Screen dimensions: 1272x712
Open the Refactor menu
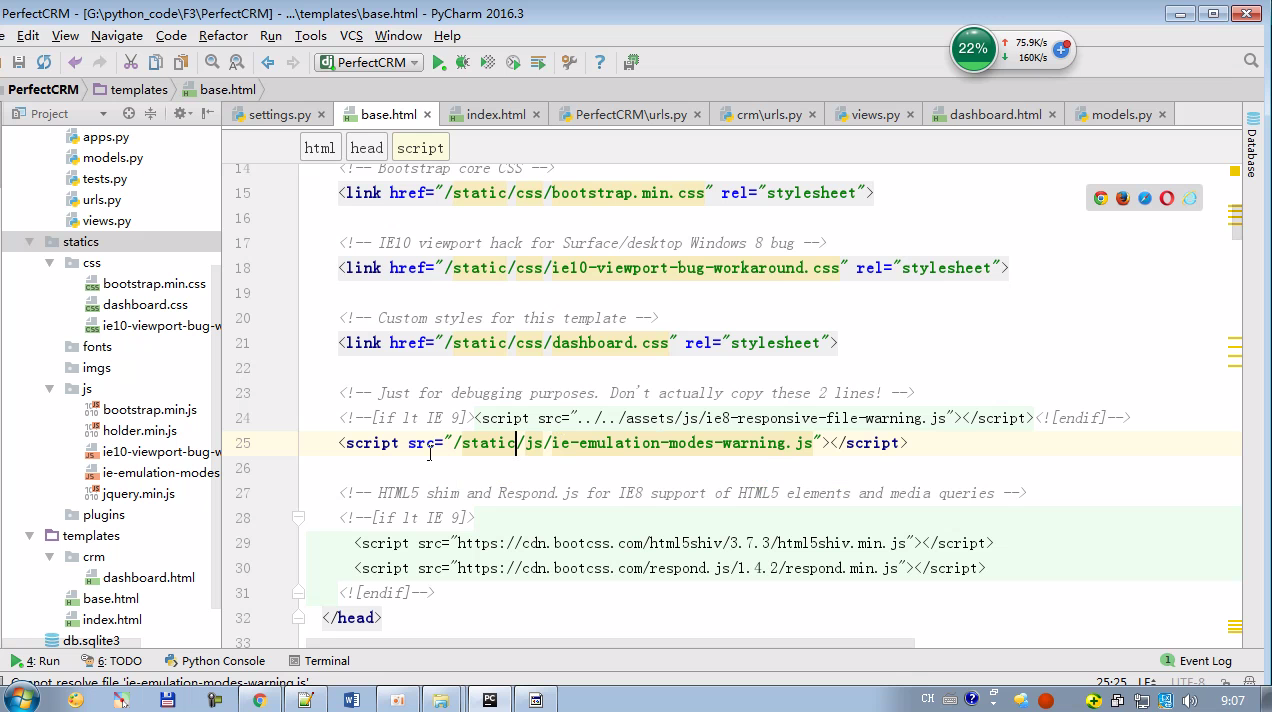click(x=223, y=35)
